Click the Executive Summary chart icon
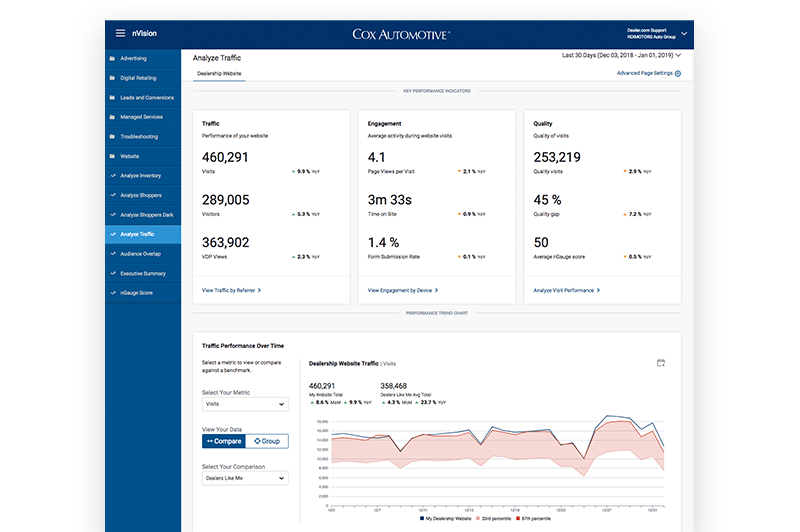The image size is (800, 532). click(113, 273)
